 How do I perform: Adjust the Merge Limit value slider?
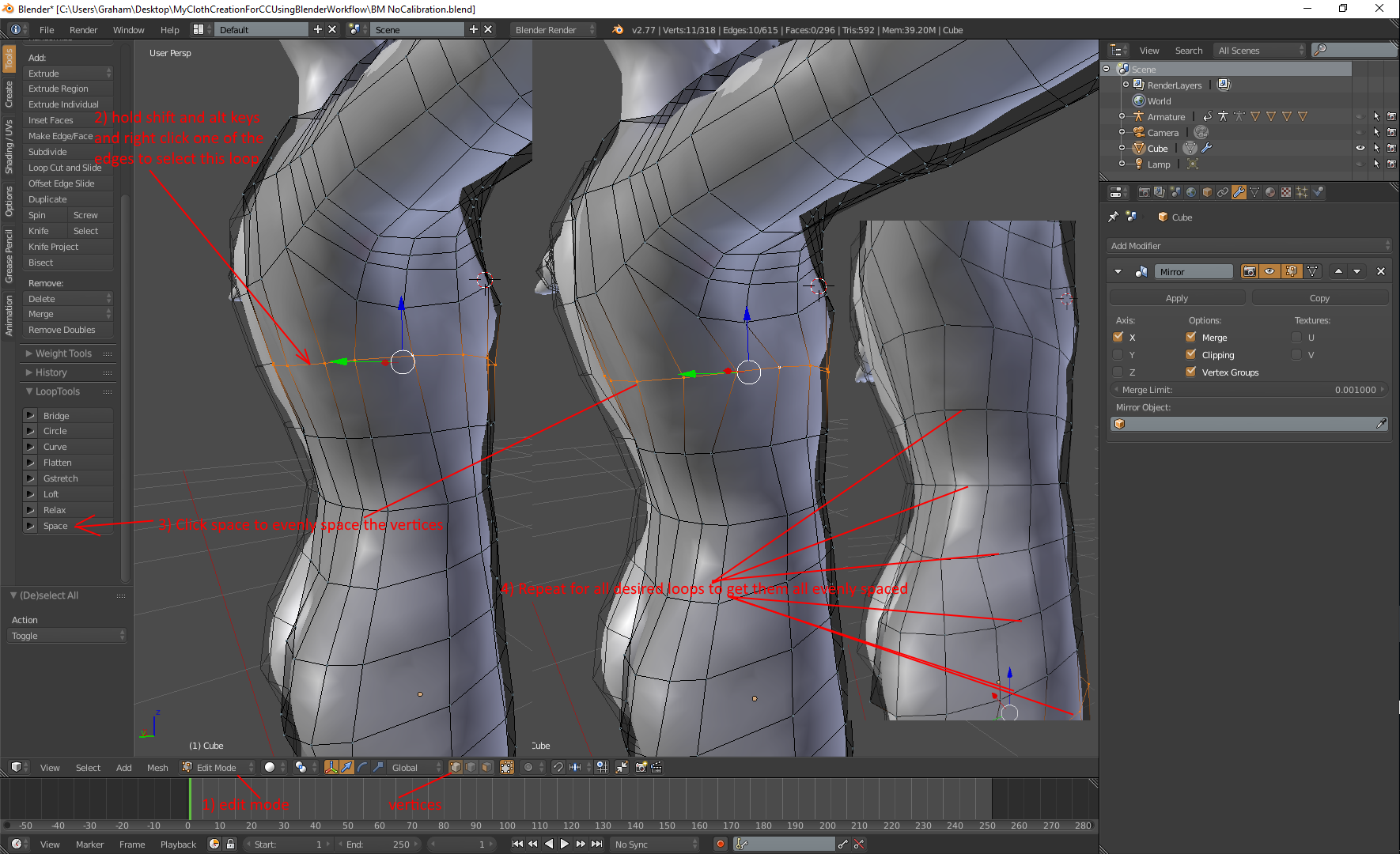[x=1249, y=390]
